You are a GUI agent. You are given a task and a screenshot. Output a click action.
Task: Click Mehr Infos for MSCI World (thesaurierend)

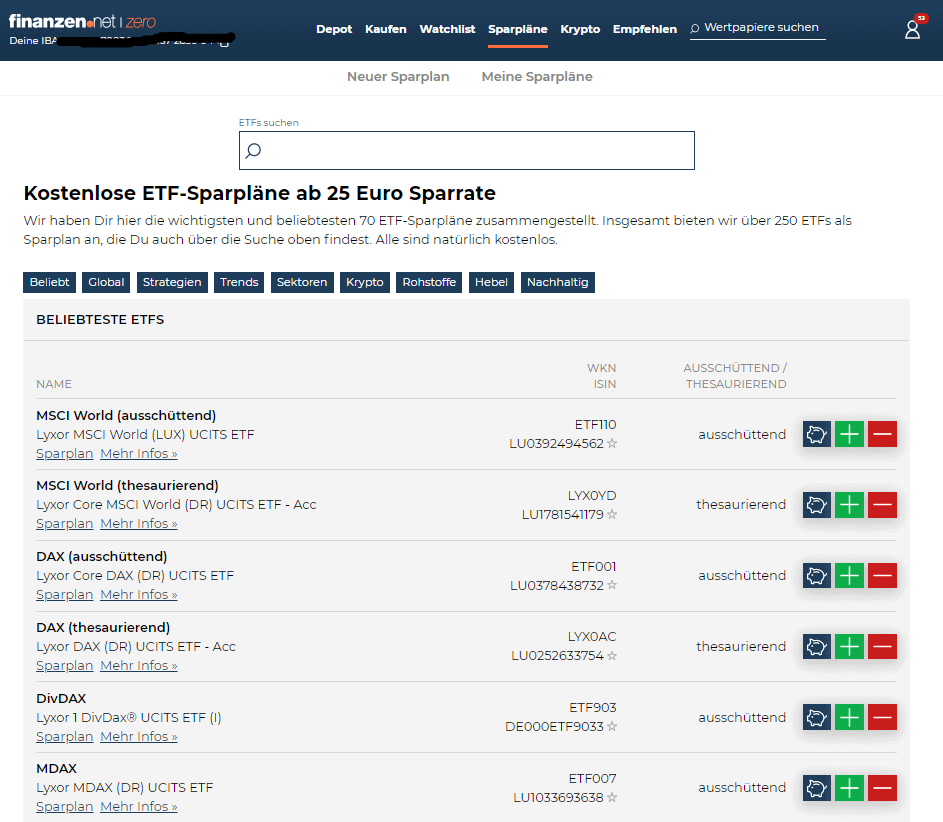tap(139, 524)
